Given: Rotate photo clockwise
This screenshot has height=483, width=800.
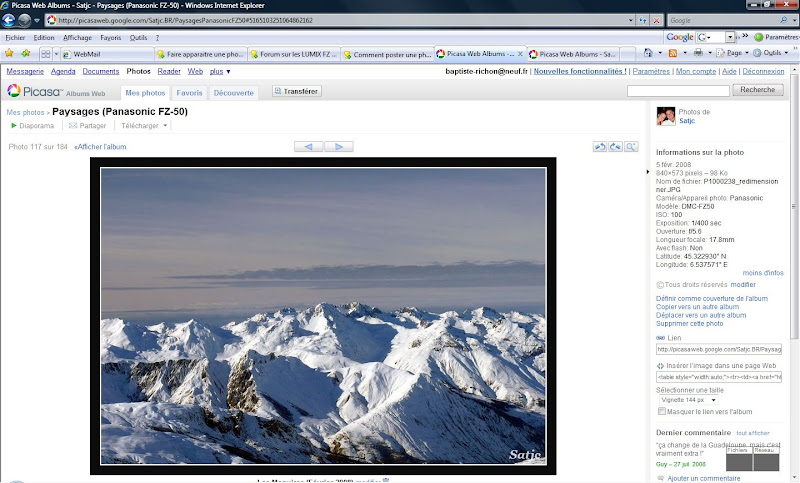Looking at the screenshot, I should [615, 147].
